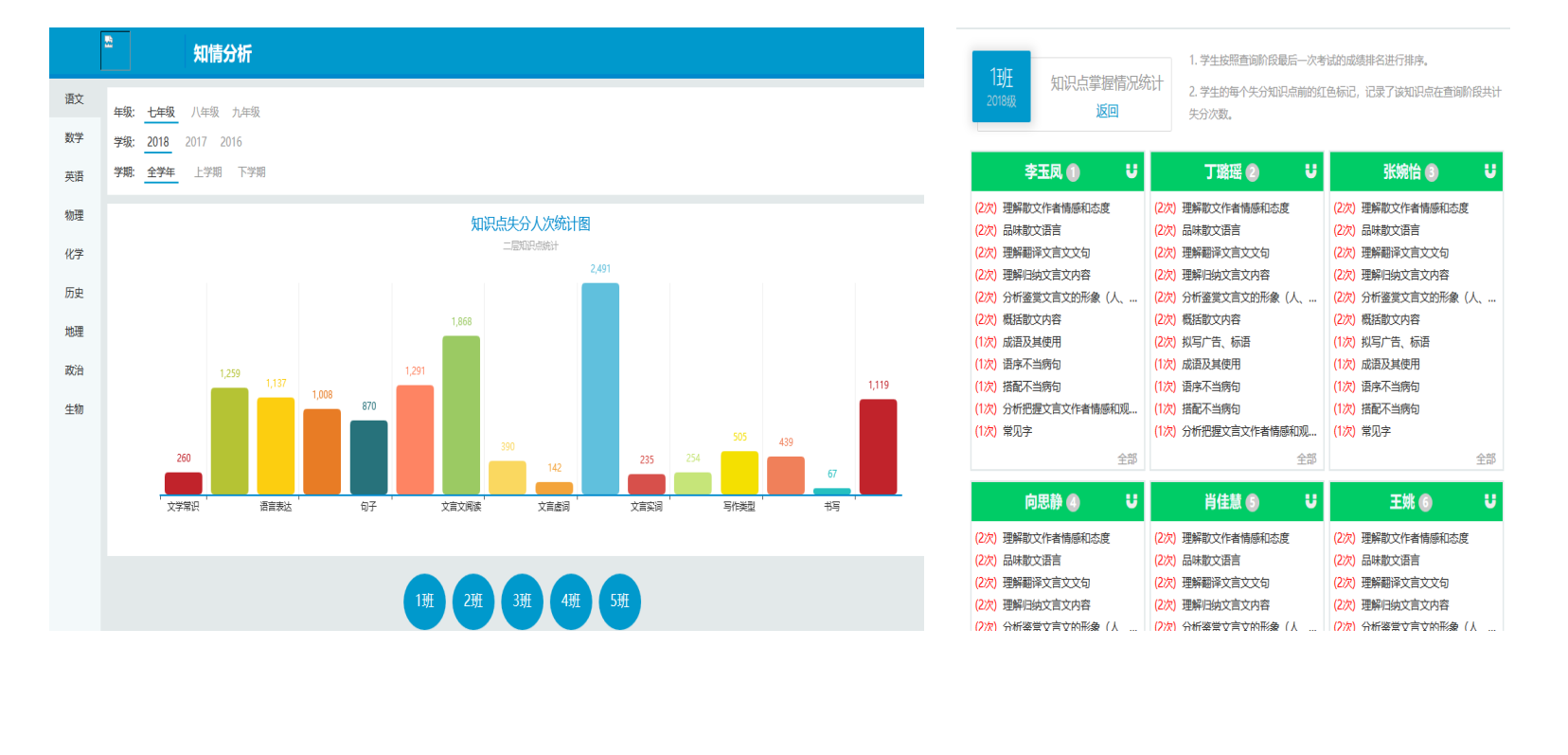Click the red bar labeled 1,119
Image resolution: width=1568 pixels, height=755 pixels.
878,447
